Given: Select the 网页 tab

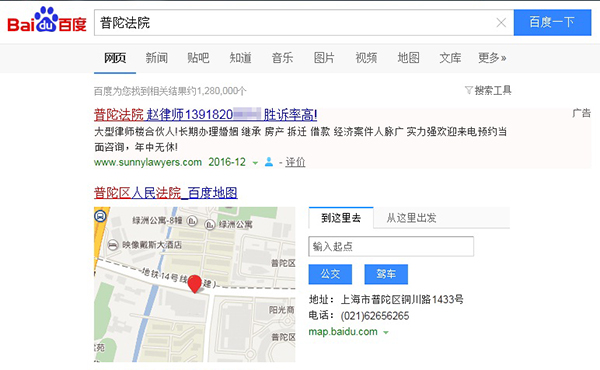Looking at the screenshot, I should pos(115,58).
